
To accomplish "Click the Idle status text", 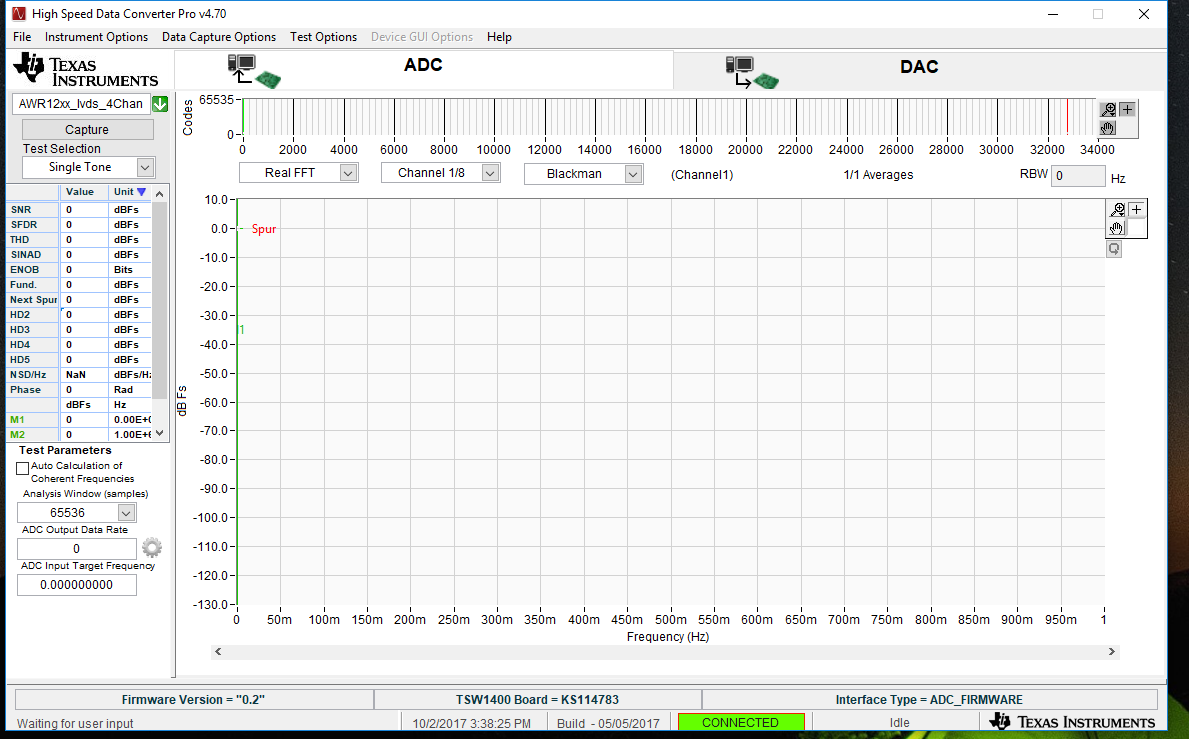I will tap(899, 723).
